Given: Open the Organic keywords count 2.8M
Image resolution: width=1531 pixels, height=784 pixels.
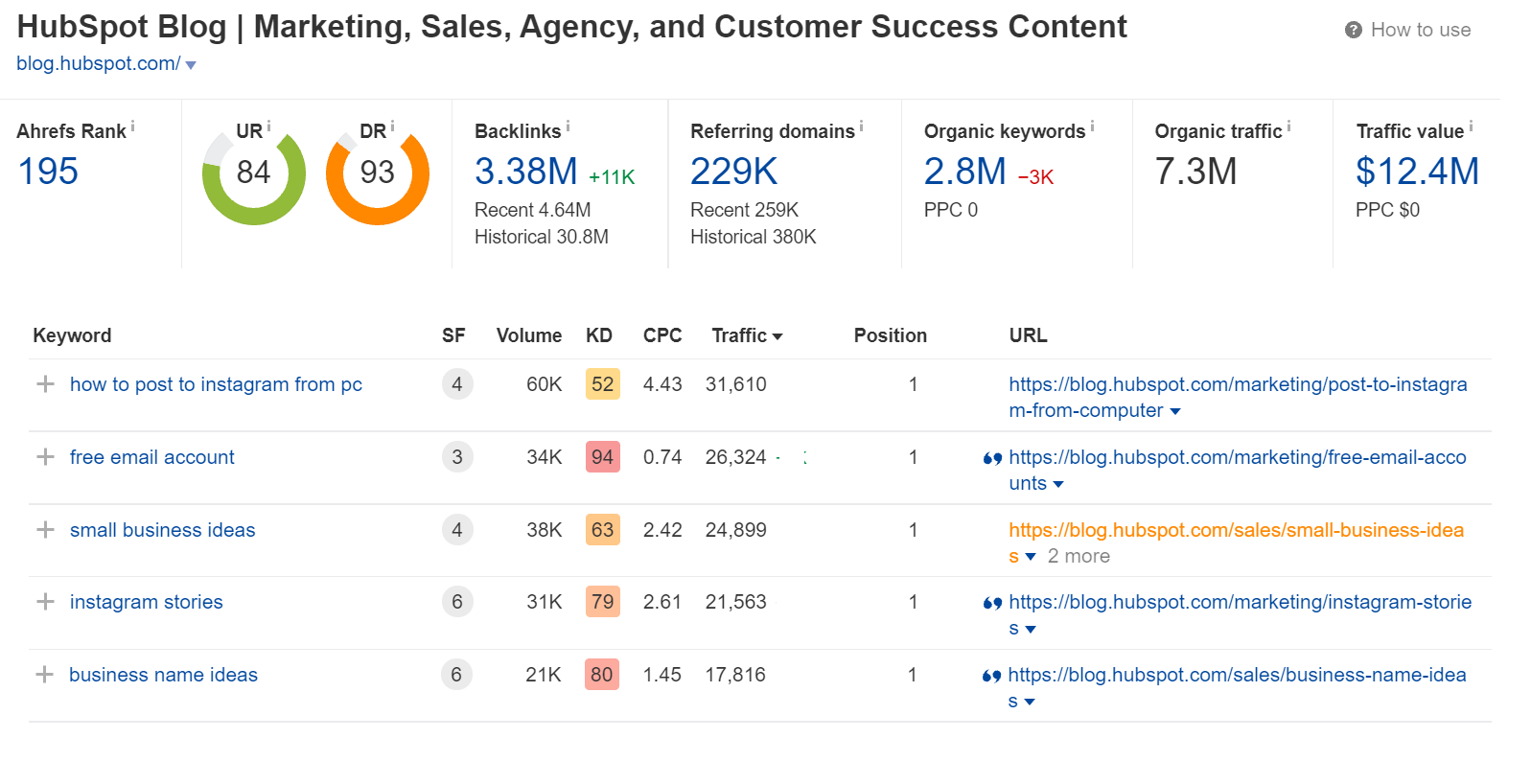Looking at the screenshot, I should pyautogui.click(x=965, y=172).
